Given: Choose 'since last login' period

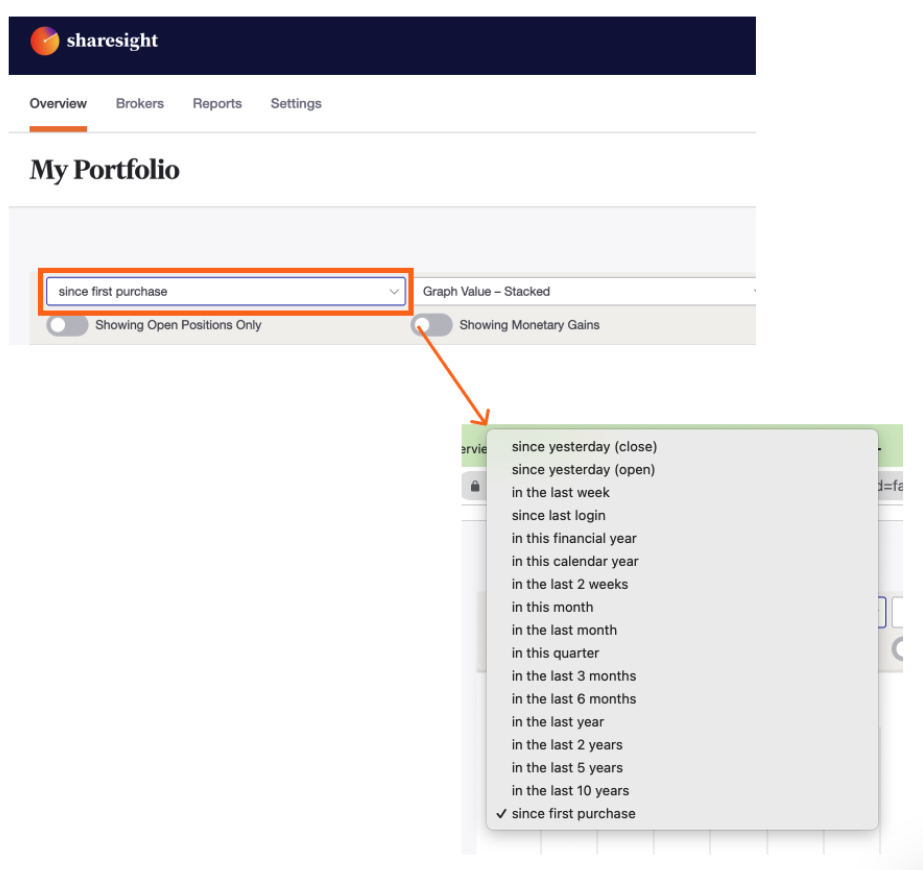Looking at the screenshot, I should (x=682, y=516).
